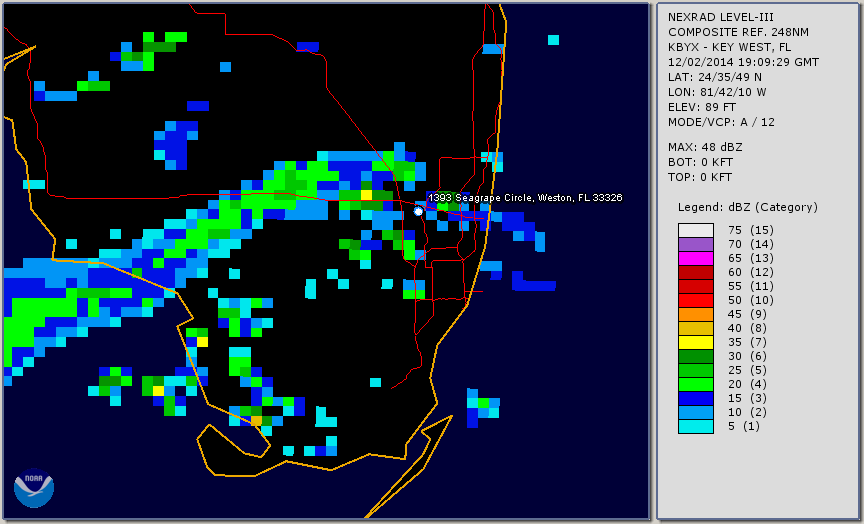Click the NOAA logo on the map

click(34, 488)
